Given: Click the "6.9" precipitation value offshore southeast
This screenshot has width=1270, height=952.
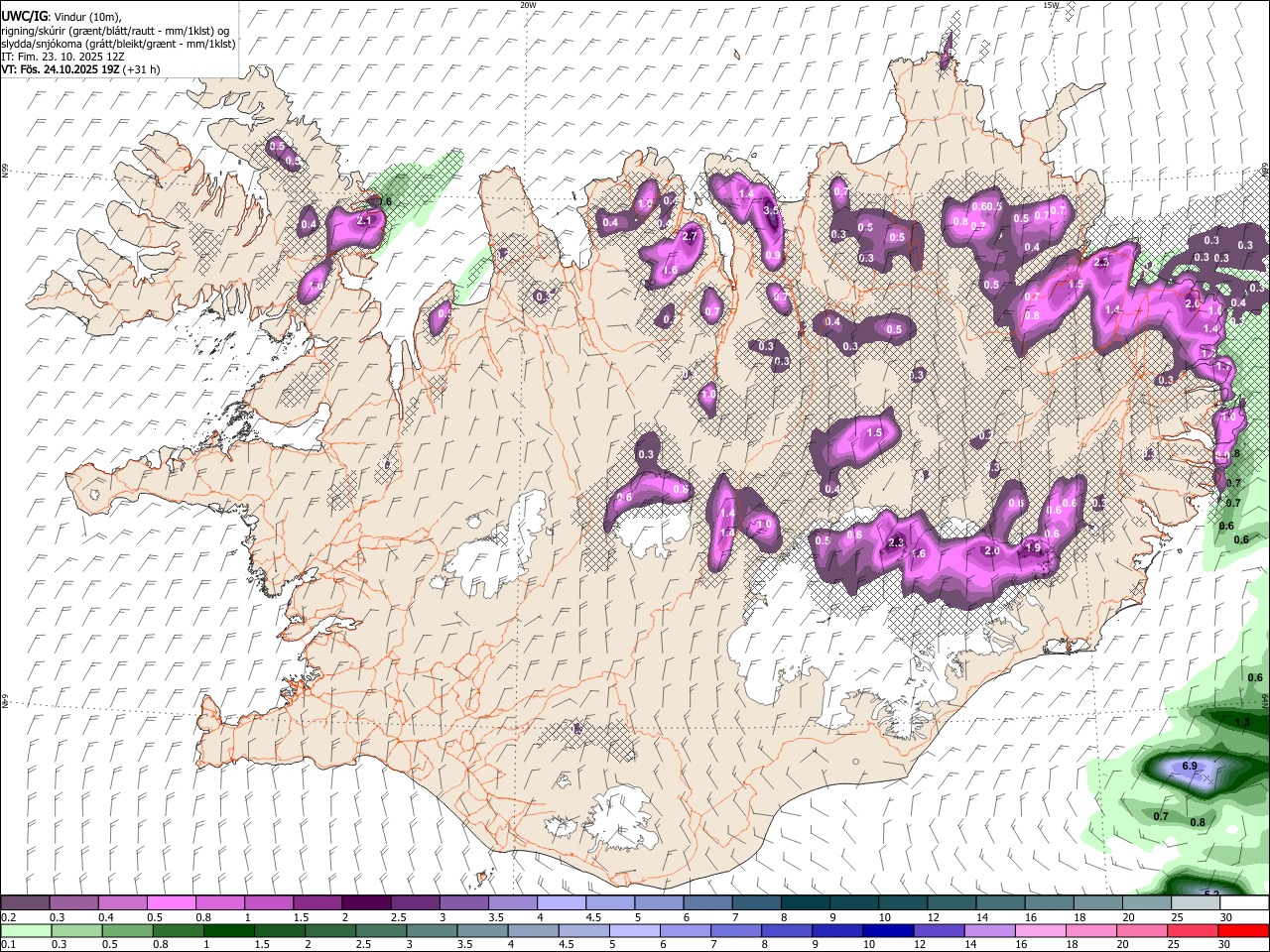Looking at the screenshot, I should (1191, 767).
